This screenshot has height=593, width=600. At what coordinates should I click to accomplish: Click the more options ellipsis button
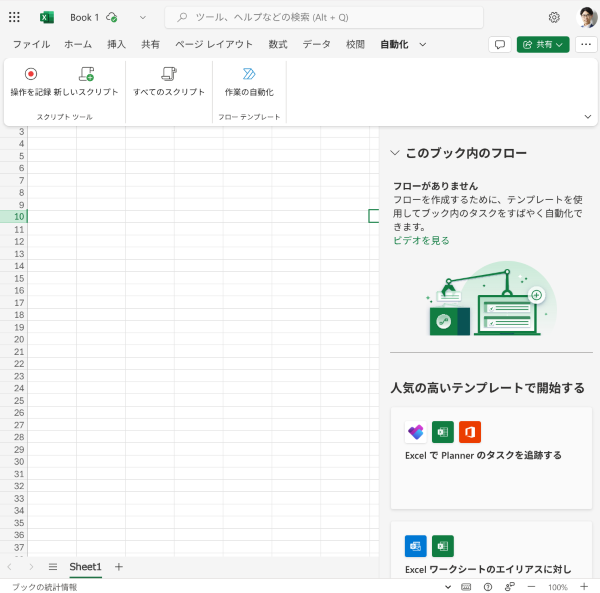(585, 45)
